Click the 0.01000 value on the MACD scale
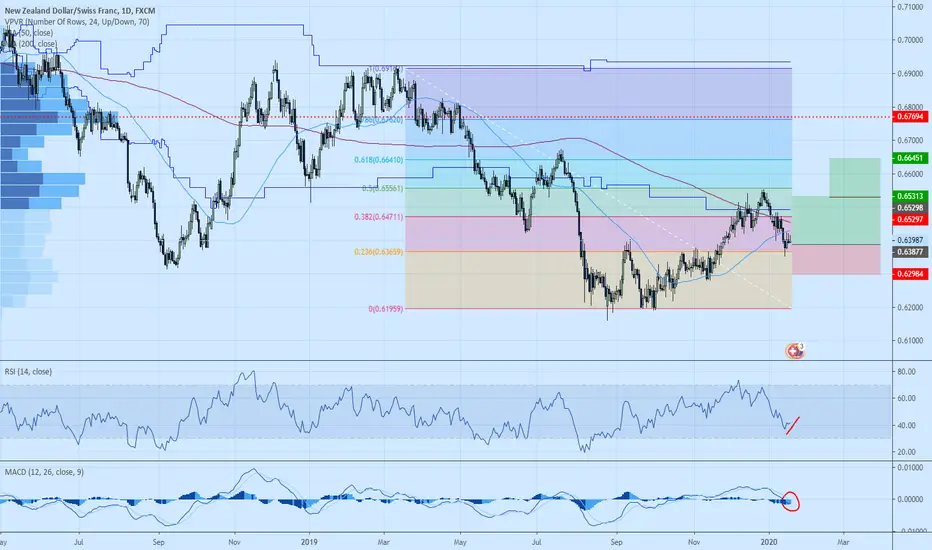Image resolution: width=932 pixels, height=550 pixels. coord(910,468)
